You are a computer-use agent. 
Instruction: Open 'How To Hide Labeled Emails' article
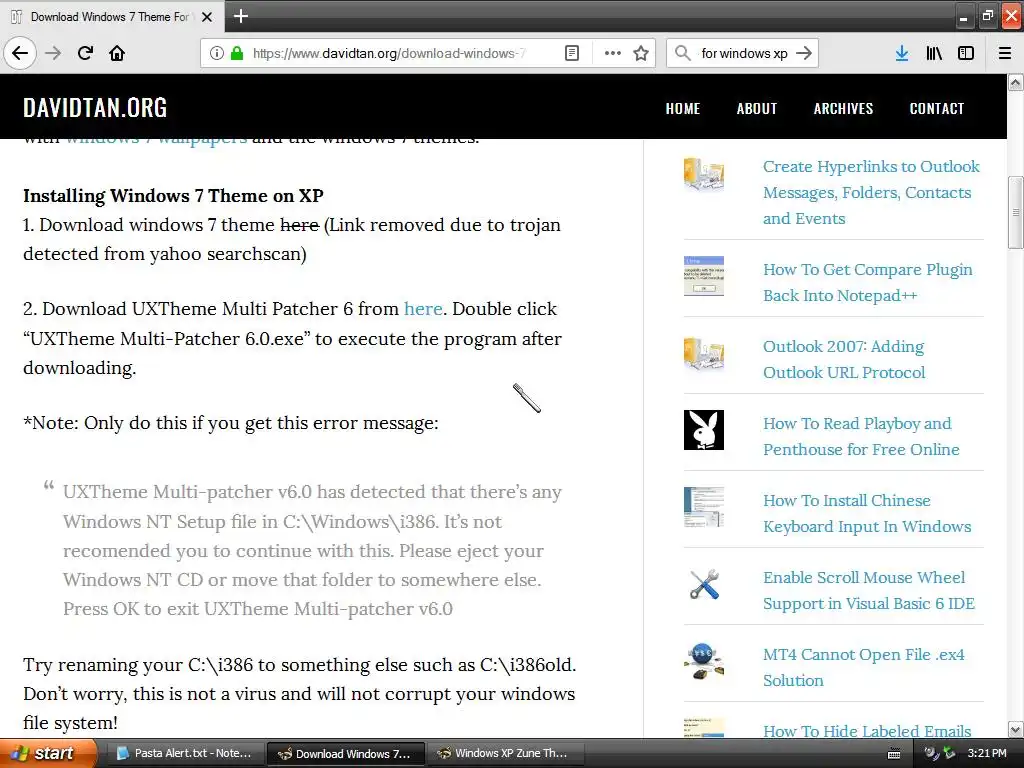click(867, 731)
